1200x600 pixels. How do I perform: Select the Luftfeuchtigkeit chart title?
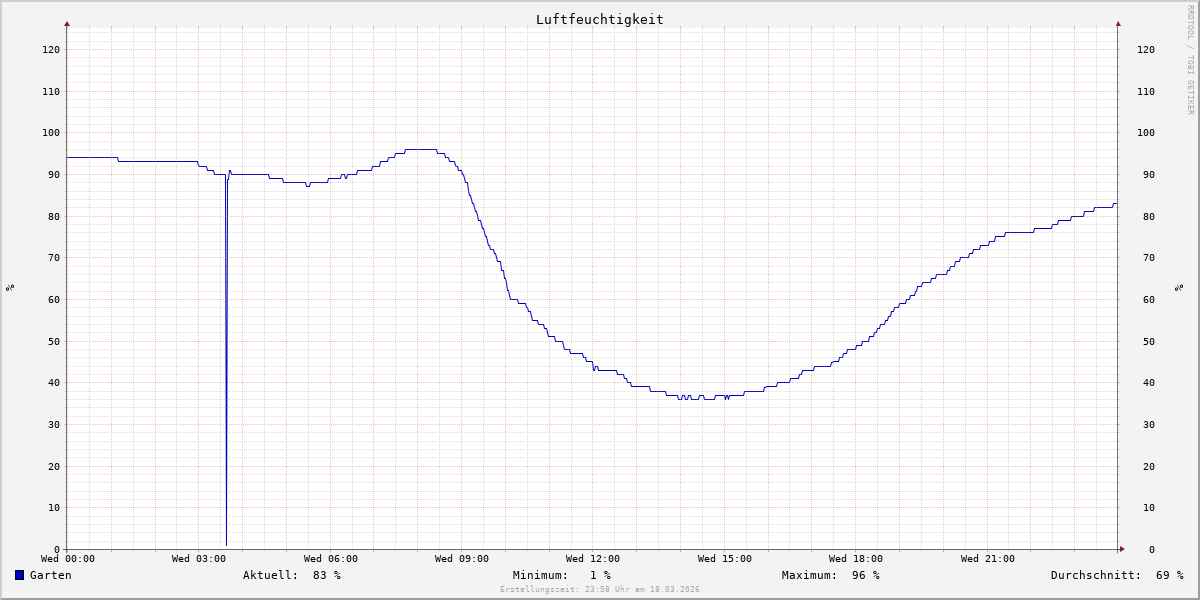(x=599, y=19)
